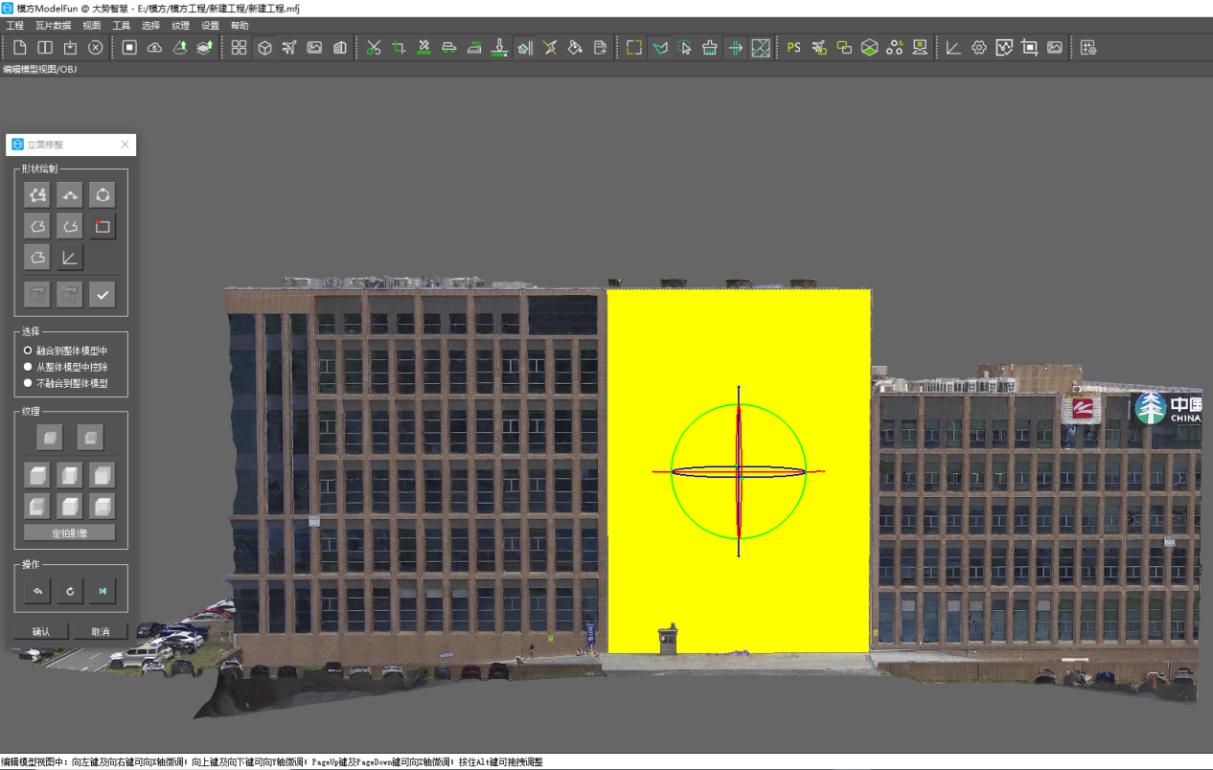Select 不融合到整体模型 radio option
1213x770 pixels.
coord(67,383)
